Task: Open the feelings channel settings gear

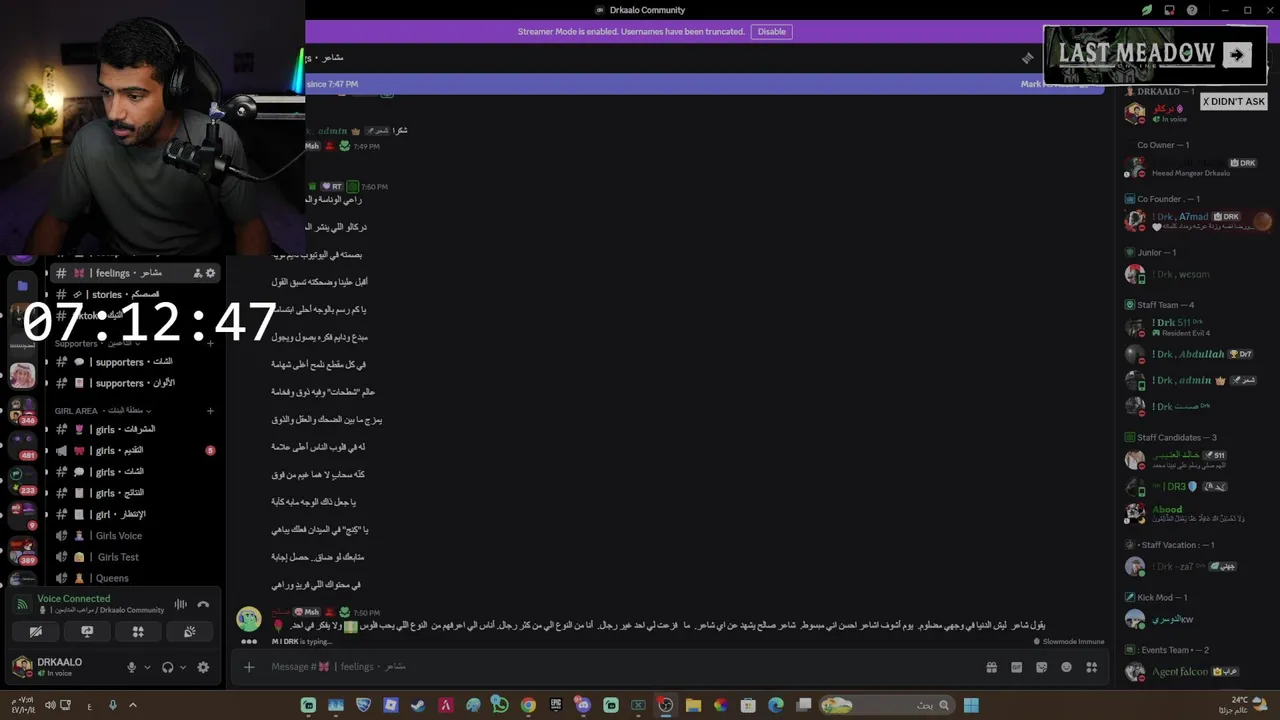Action: point(210,273)
